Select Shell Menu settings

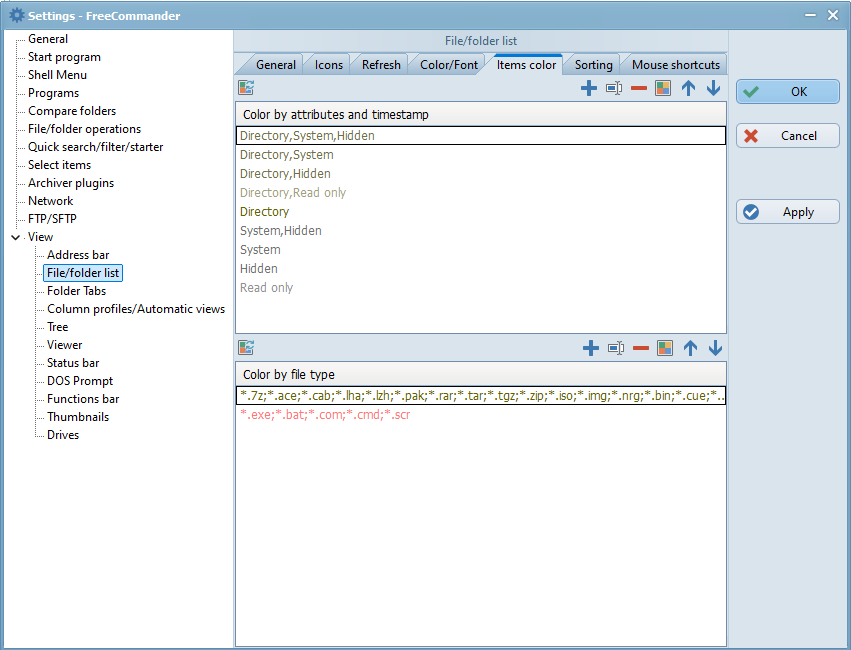pos(57,75)
